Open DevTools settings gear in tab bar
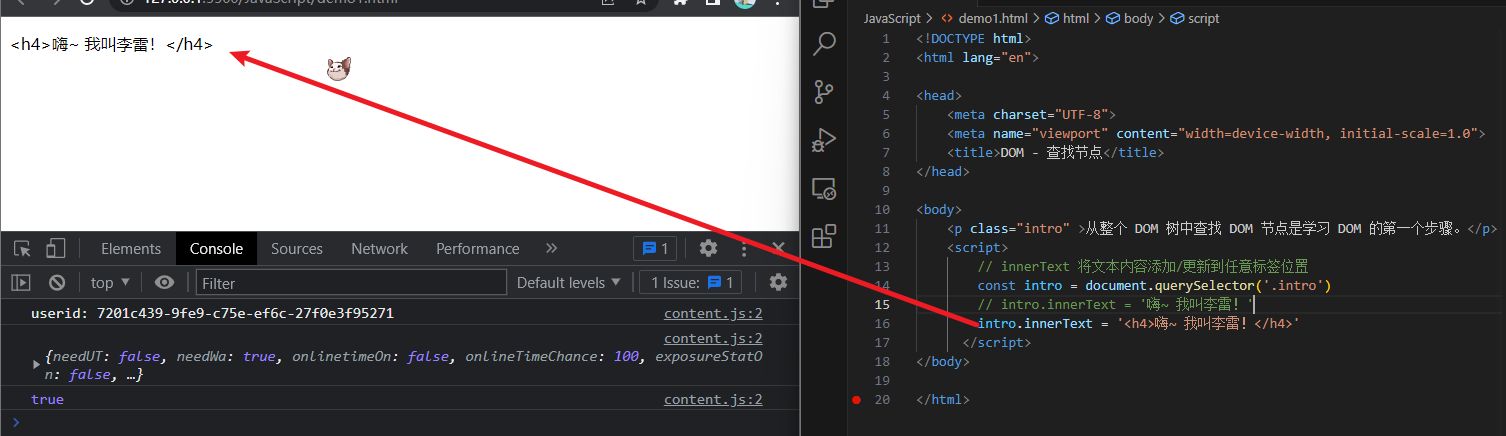Image resolution: width=1506 pixels, height=436 pixels. point(708,249)
